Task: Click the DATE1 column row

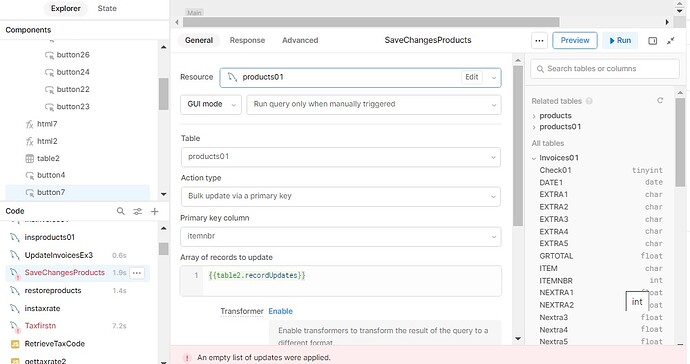Action: (x=601, y=182)
